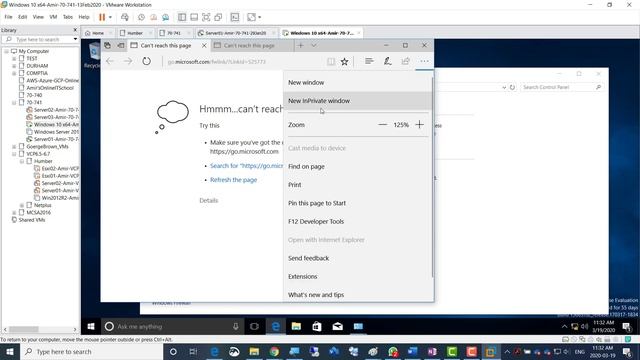The height and width of the screenshot is (360, 640).
Task: Open the File menu in VMware
Action: 8,17
